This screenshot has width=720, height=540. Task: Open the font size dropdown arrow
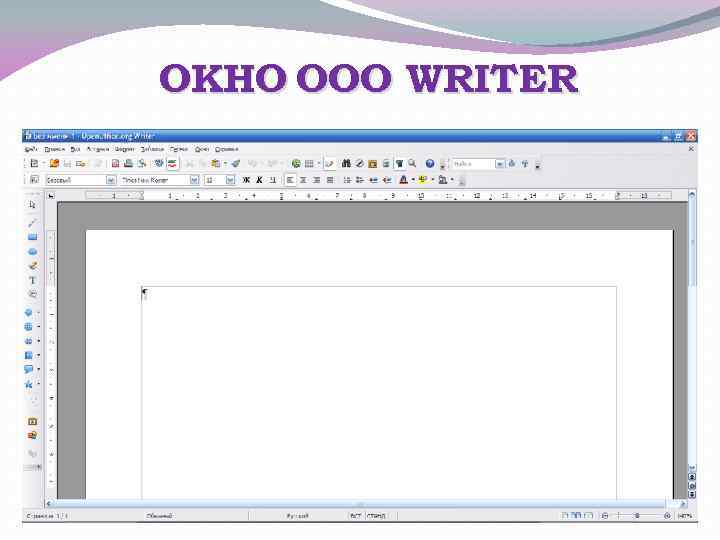(230, 180)
